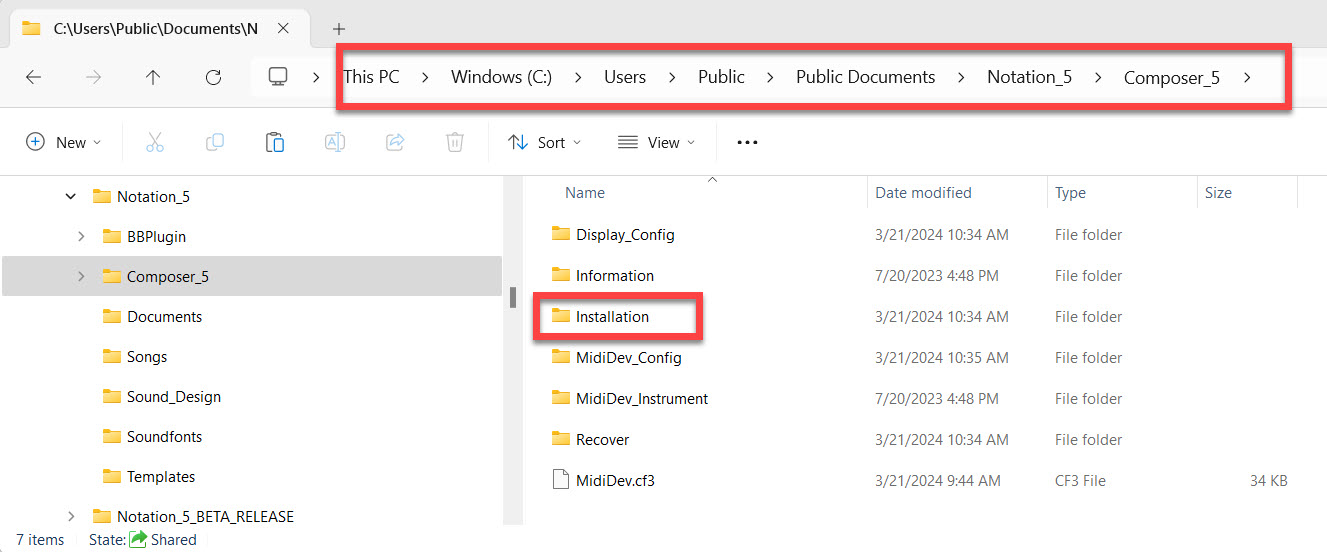1327x555 pixels.
Task: Click Public Documents in the address breadcrumb
Action: [865, 77]
